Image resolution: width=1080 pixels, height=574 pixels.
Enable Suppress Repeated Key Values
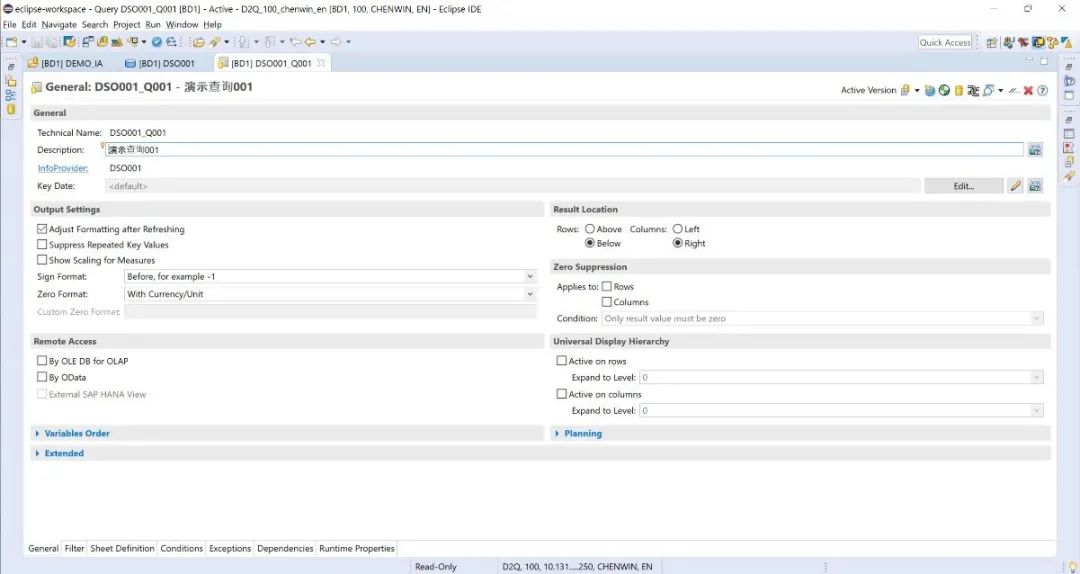42,245
